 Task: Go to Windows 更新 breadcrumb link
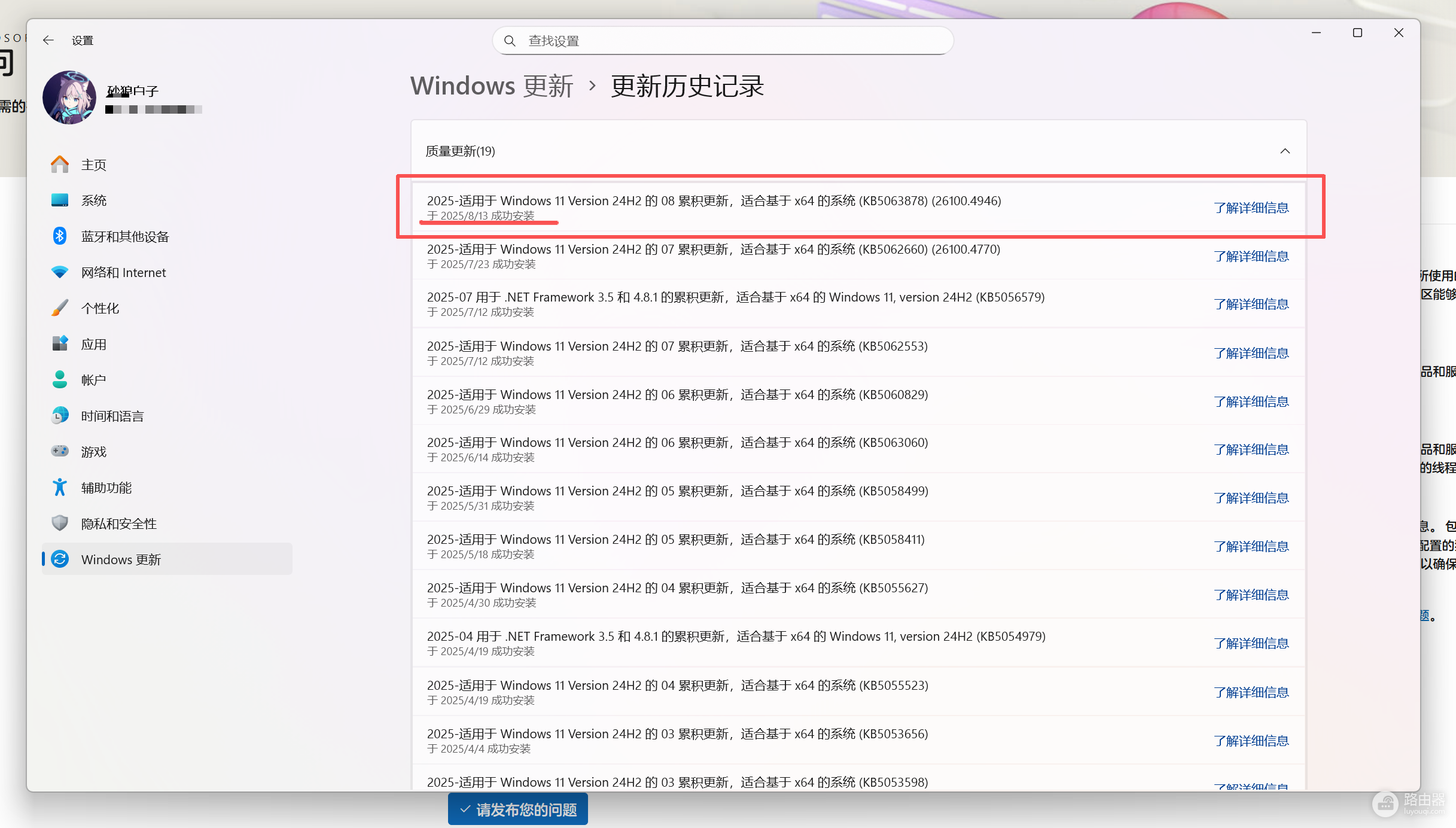coord(492,86)
